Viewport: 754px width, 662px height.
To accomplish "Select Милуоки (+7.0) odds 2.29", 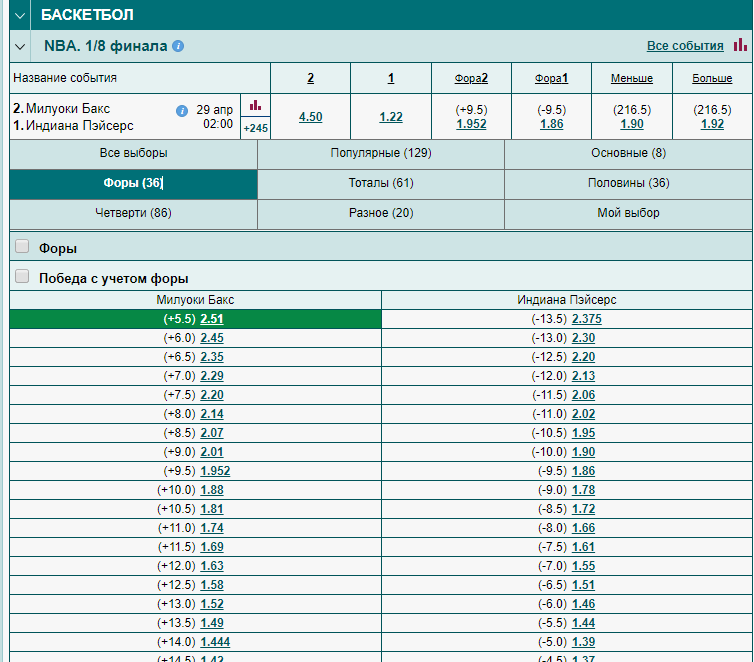I will coord(212,376).
